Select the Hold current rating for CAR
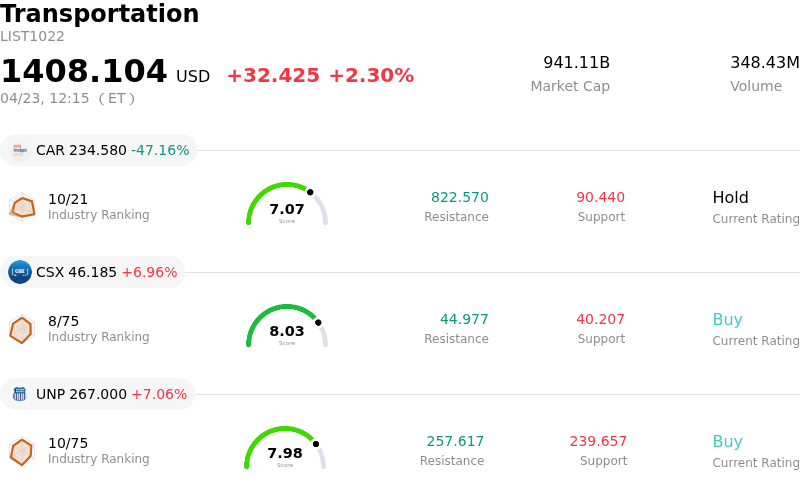The width and height of the screenshot is (800, 488). [730, 198]
